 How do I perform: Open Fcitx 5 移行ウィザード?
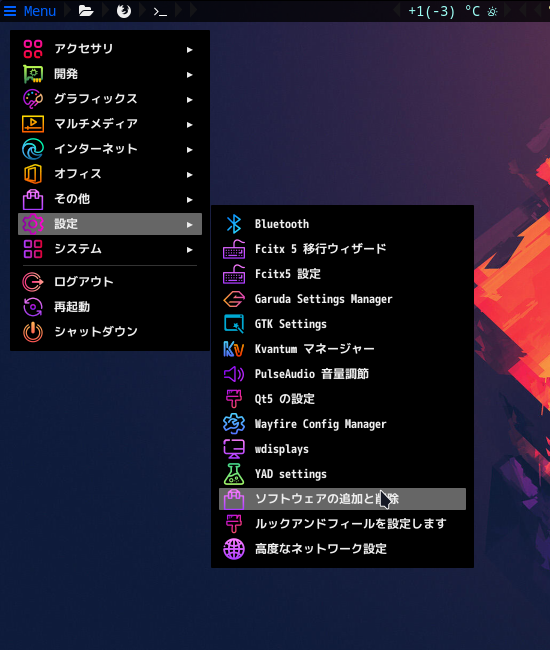tap(342, 249)
